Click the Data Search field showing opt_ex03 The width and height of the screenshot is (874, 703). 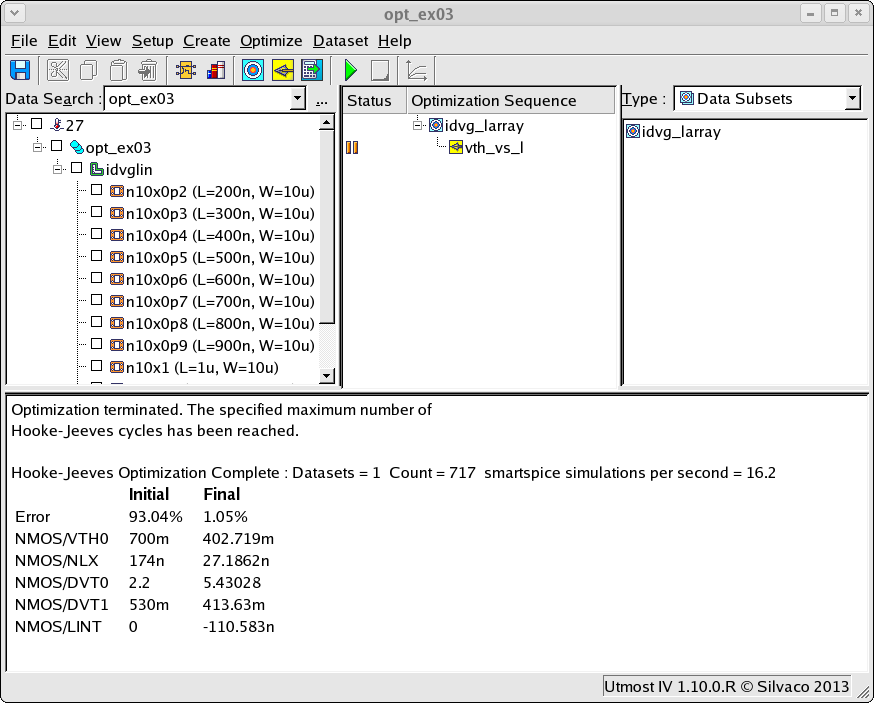(198, 99)
